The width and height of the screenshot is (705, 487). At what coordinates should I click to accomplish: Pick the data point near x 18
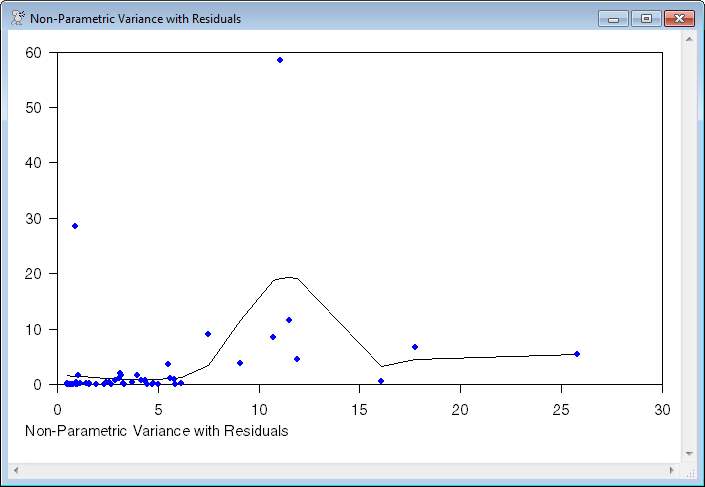(415, 347)
